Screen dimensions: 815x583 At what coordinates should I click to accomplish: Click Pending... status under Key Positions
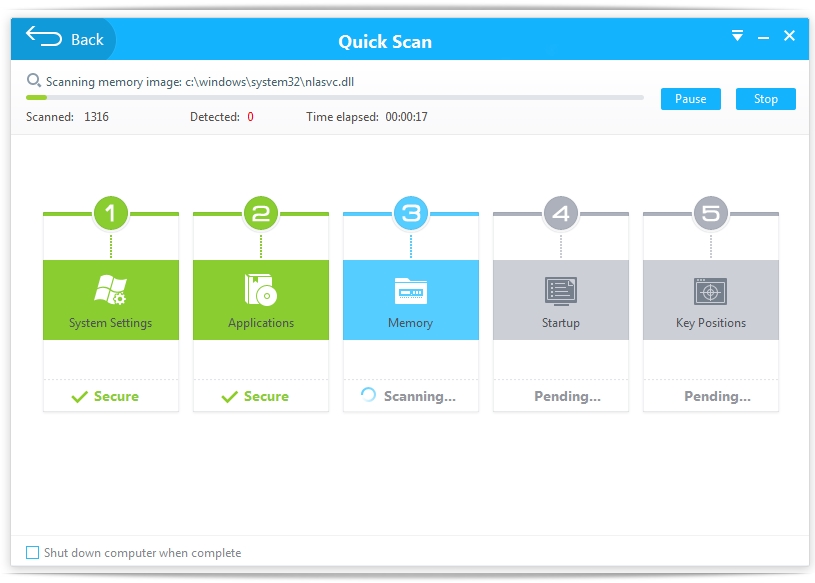click(x=717, y=397)
